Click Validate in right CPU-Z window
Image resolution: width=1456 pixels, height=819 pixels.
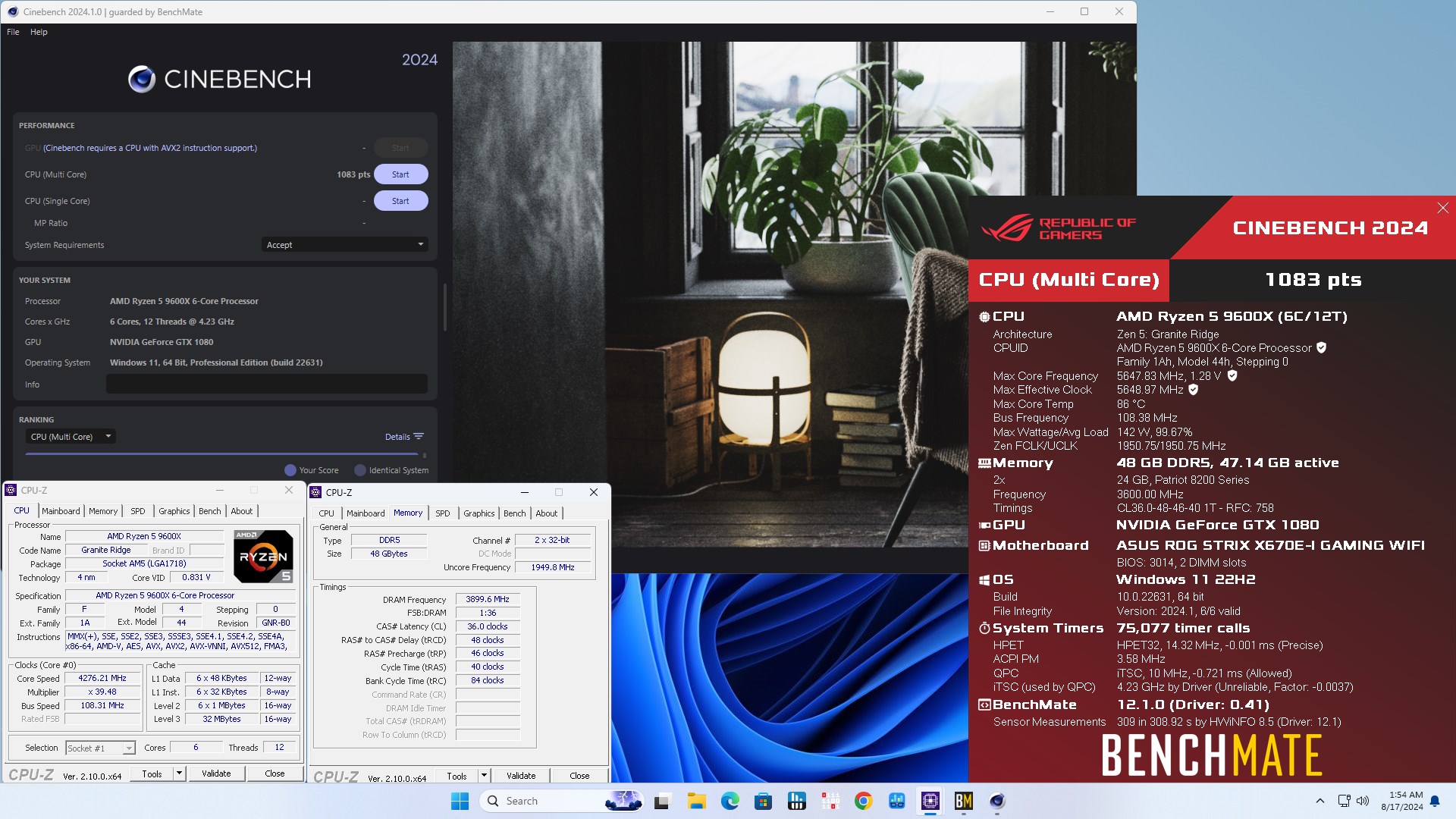(521, 776)
